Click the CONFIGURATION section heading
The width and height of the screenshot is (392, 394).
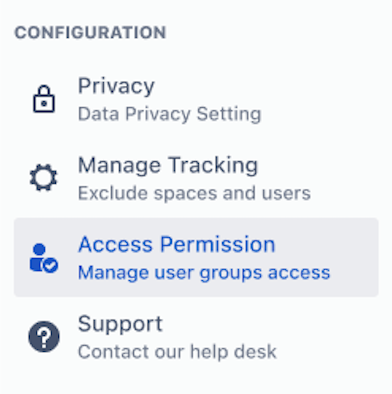[x=90, y=33]
